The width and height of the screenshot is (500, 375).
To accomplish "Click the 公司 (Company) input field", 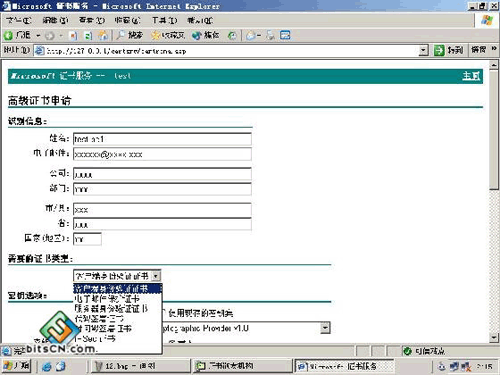I will 162,174.
